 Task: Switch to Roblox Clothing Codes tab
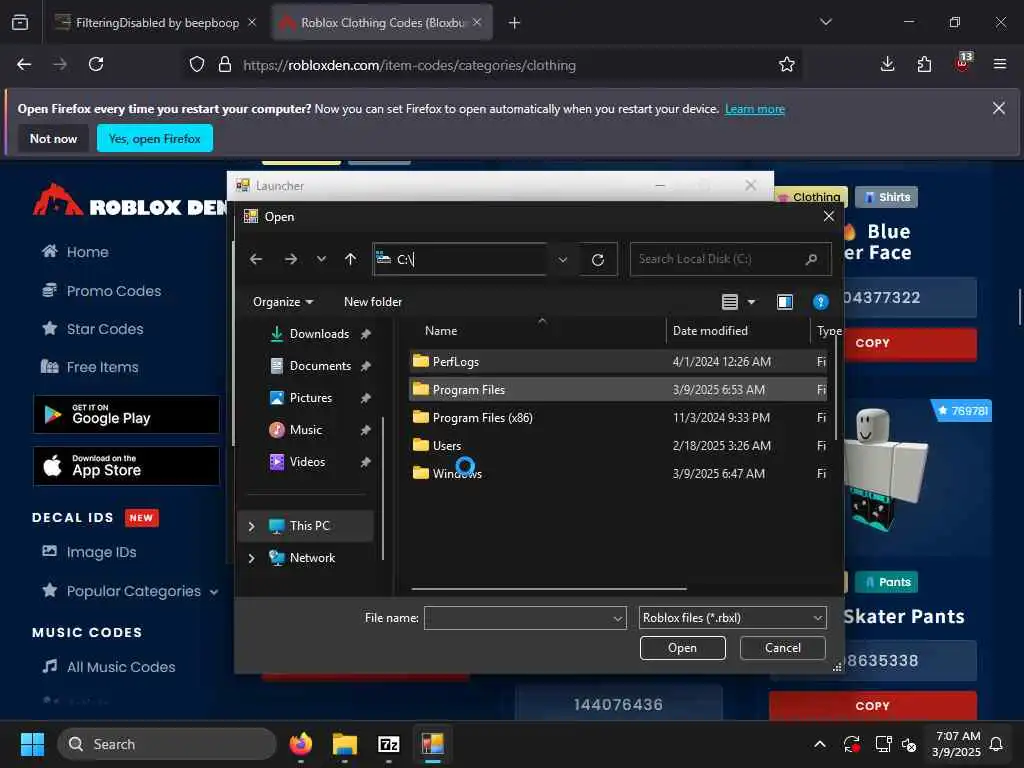(x=383, y=23)
